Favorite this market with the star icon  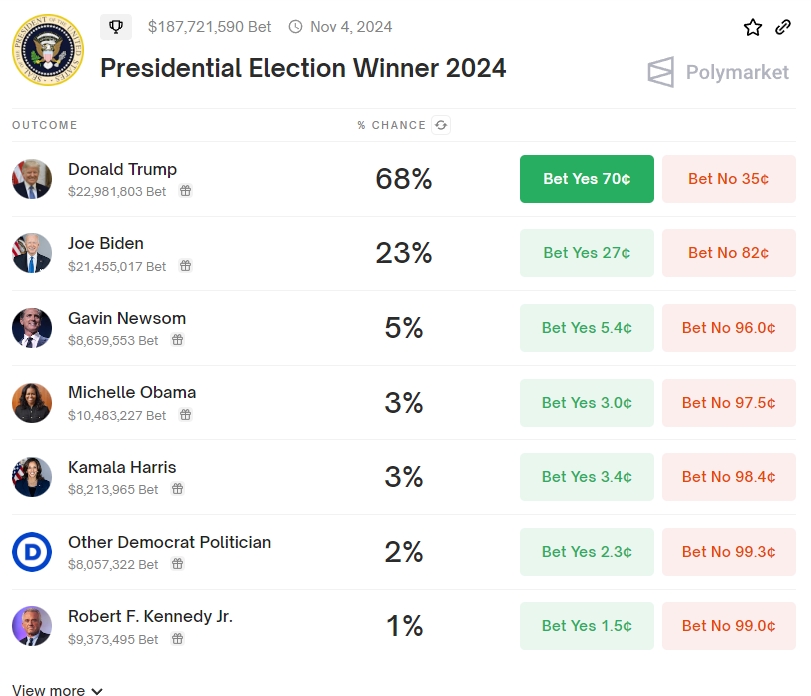(753, 27)
